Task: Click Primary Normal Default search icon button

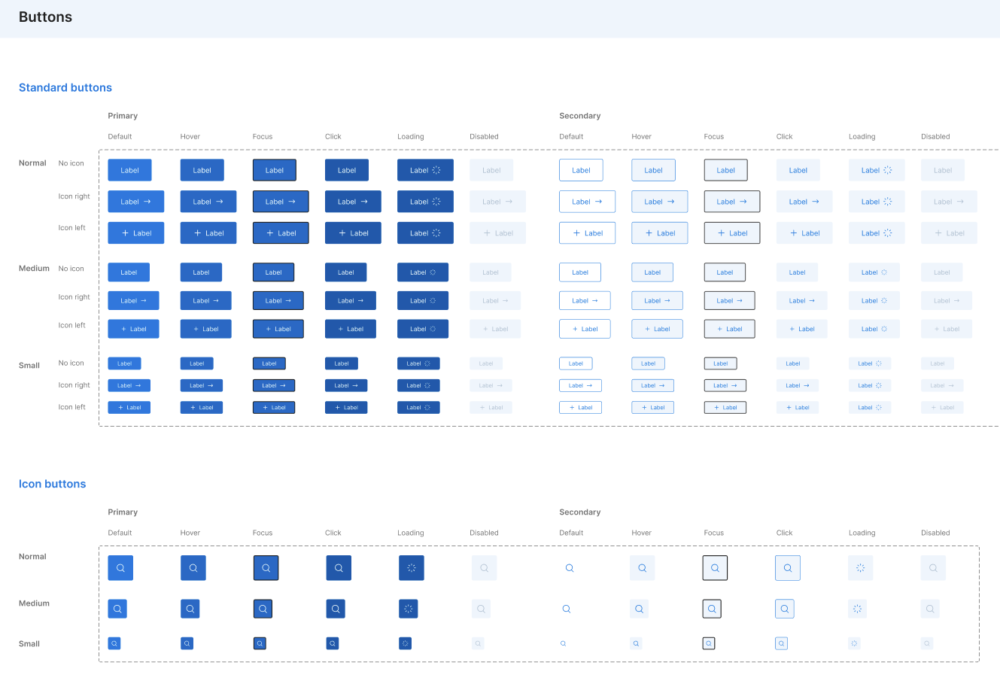Action: [121, 568]
